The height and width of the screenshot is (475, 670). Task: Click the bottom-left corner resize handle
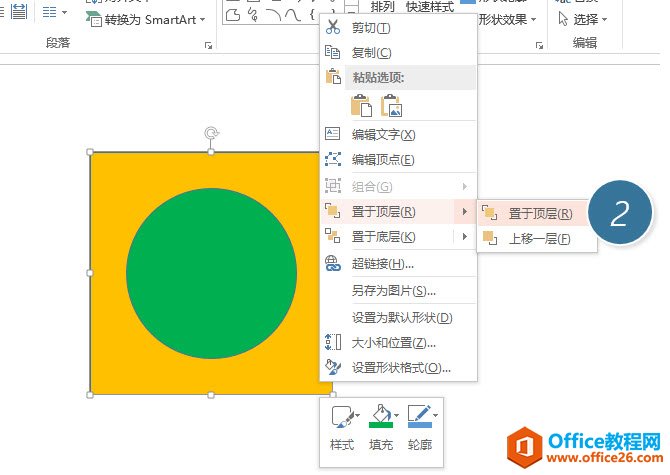point(90,395)
